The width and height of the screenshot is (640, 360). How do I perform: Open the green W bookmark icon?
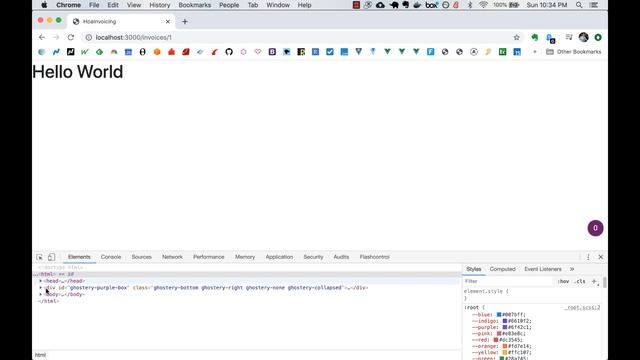[85, 52]
